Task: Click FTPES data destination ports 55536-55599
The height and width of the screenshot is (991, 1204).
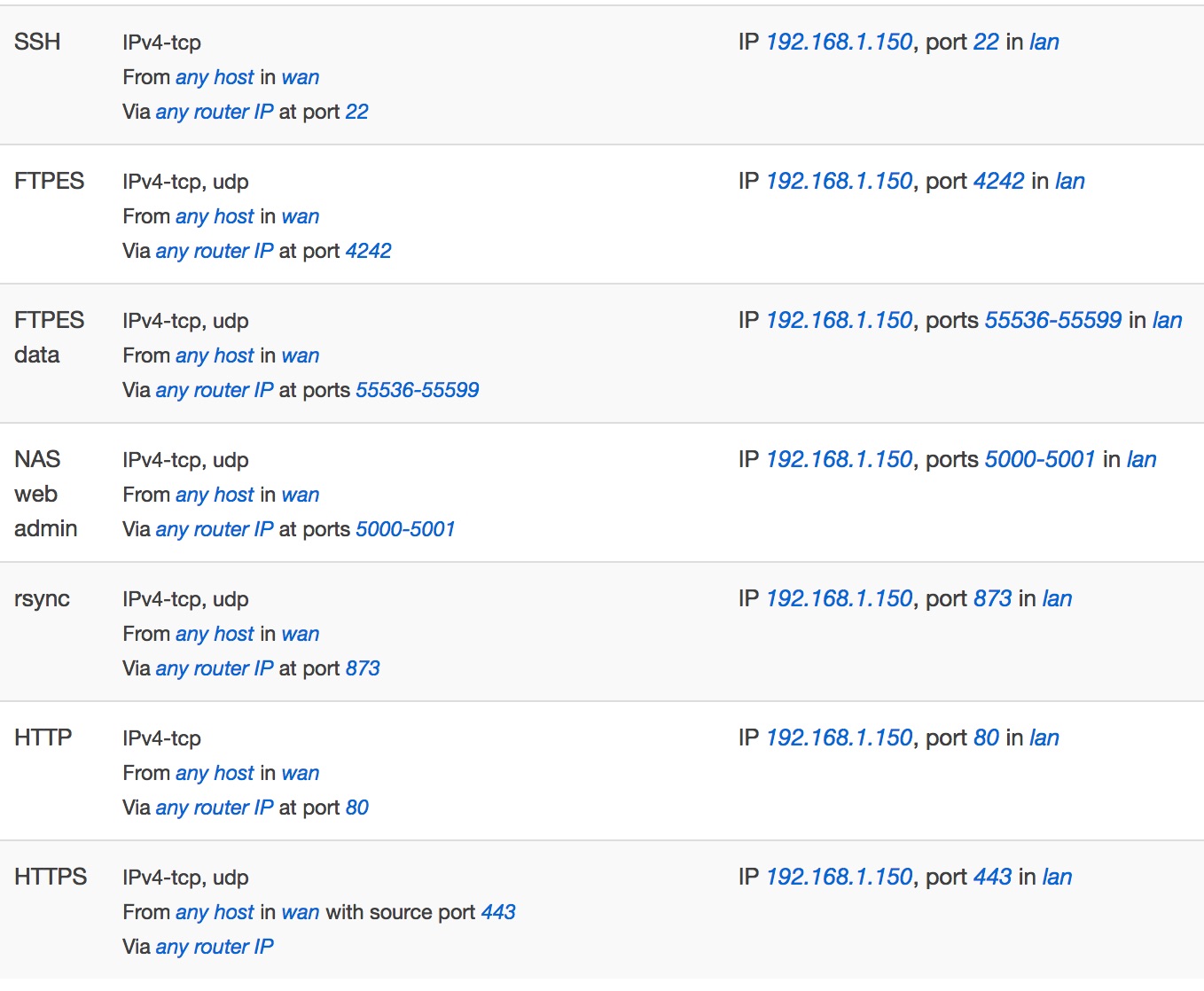Action: point(1053,320)
